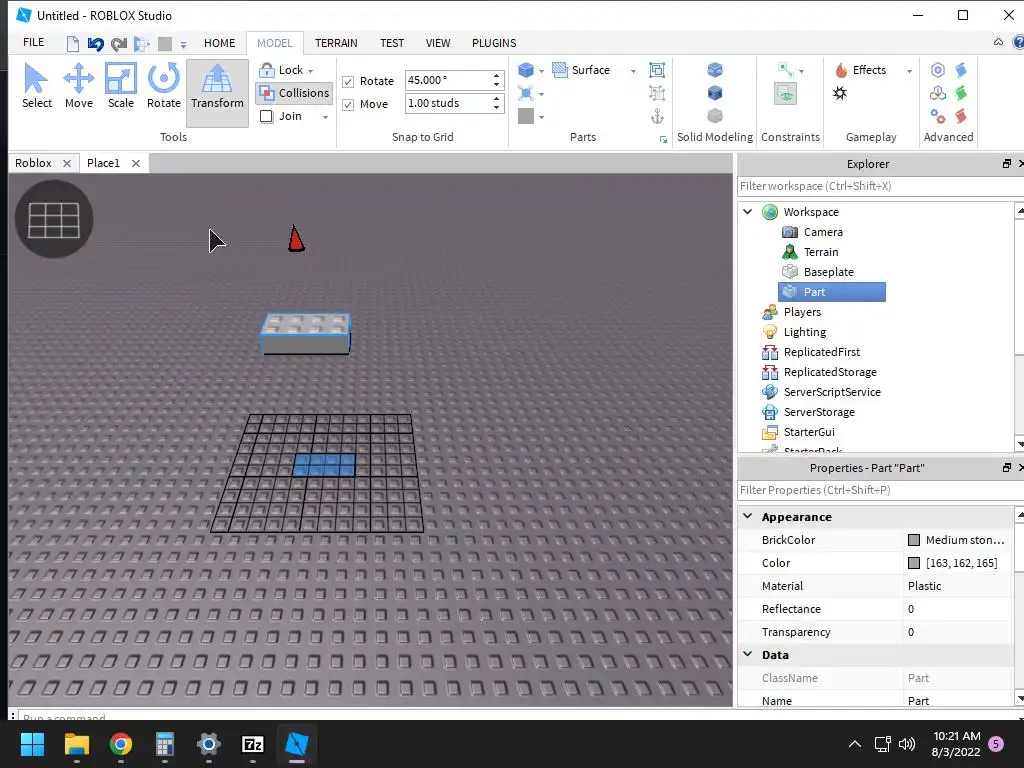Uncheck the Rotate snap checkbox
This screenshot has height=768, width=1024.
[348, 82]
